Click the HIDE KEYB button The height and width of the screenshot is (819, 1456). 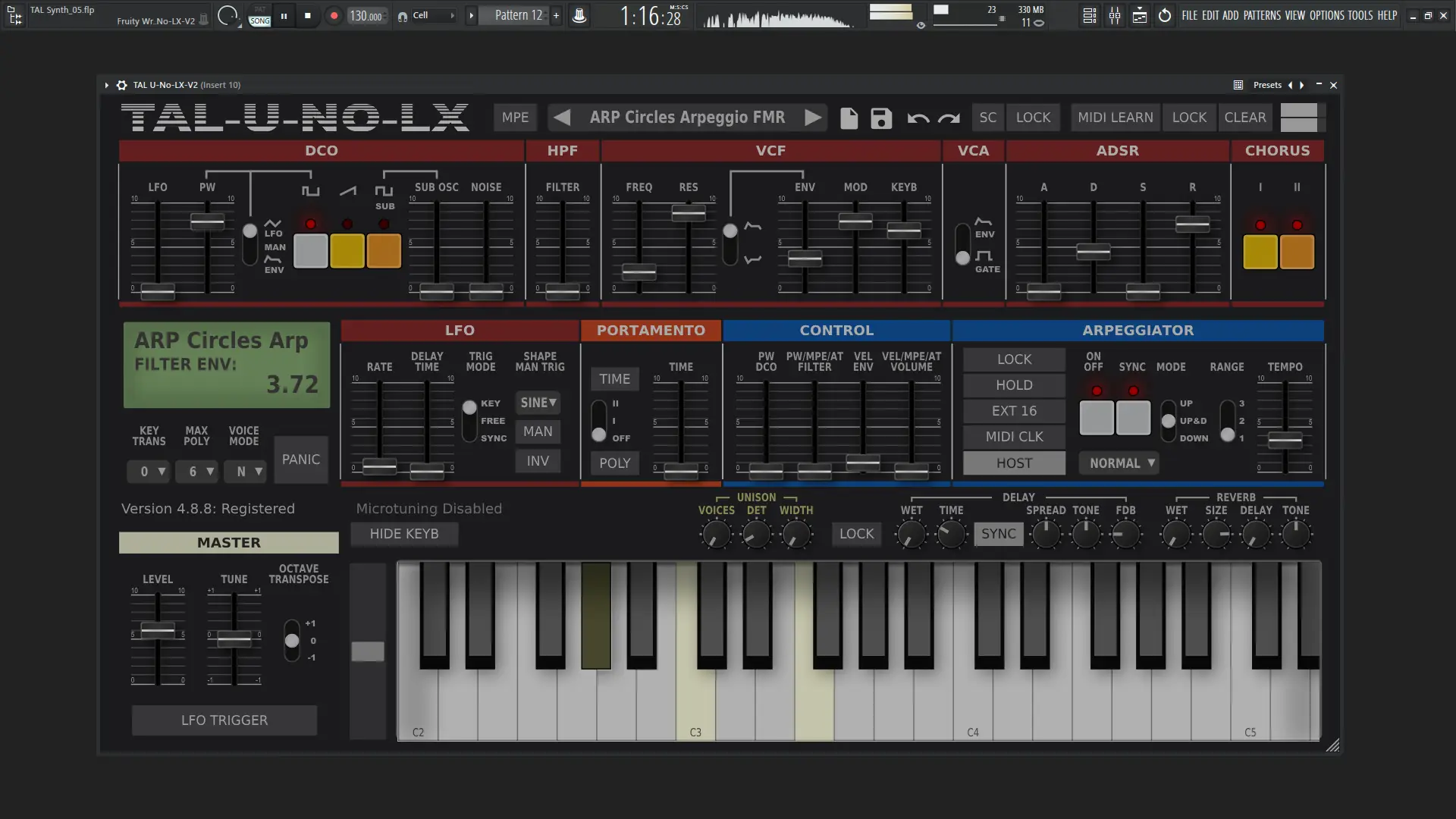point(404,534)
